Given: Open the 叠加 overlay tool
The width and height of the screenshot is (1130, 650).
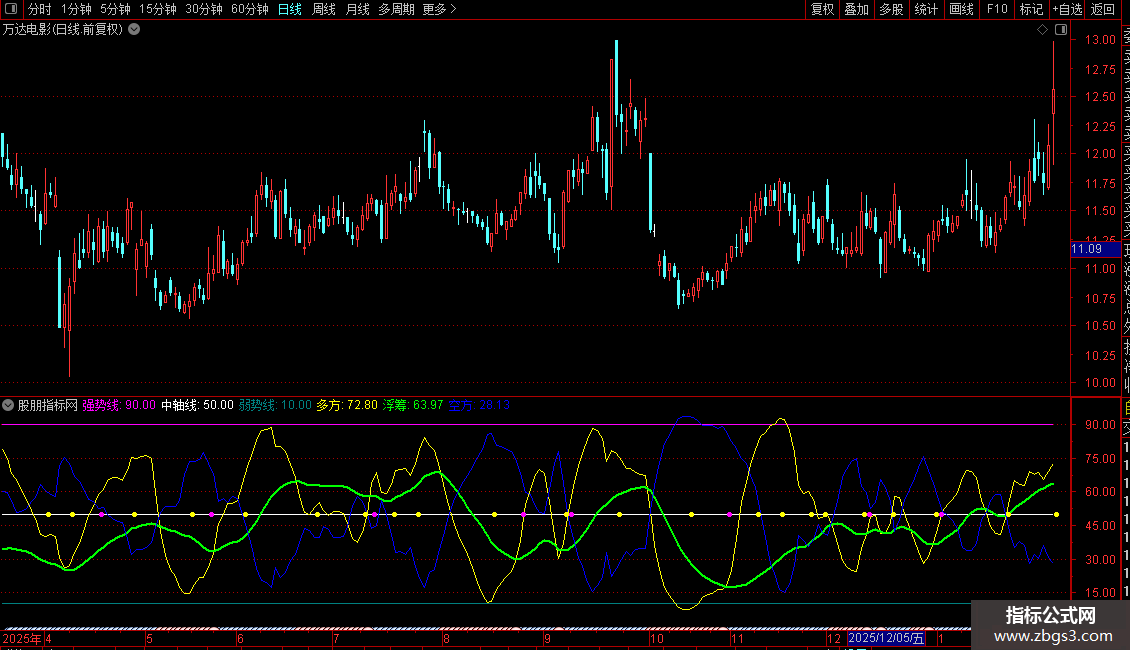Looking at the screenshot, I should pos(856,9).
